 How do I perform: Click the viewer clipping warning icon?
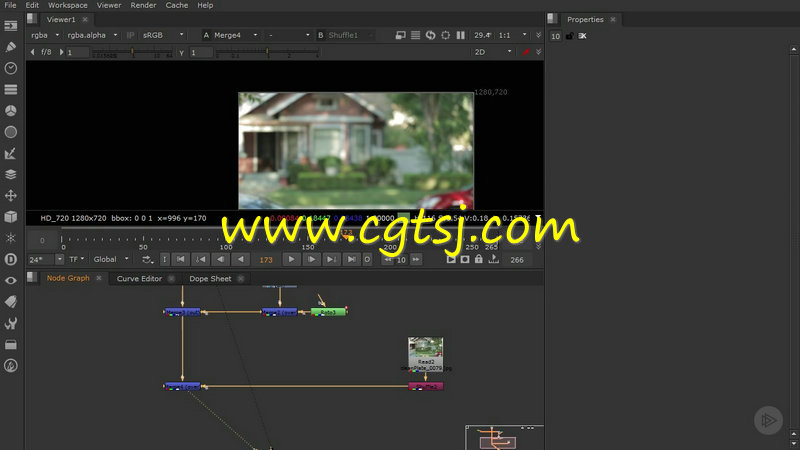(x=401, y=35)
